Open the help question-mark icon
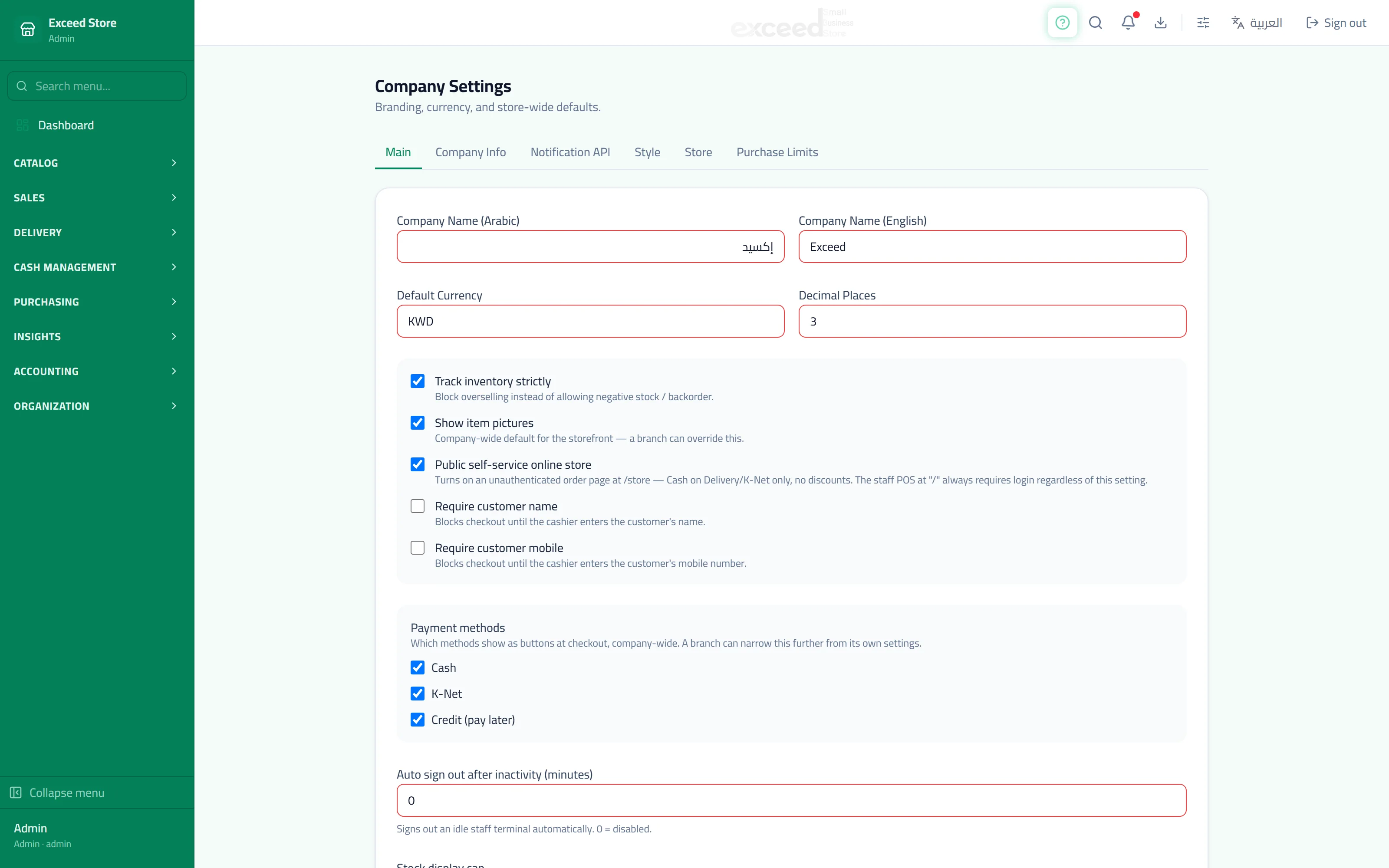This screenshot has height=868, width=1389. pyautogui.click(x=1062, y=23)
